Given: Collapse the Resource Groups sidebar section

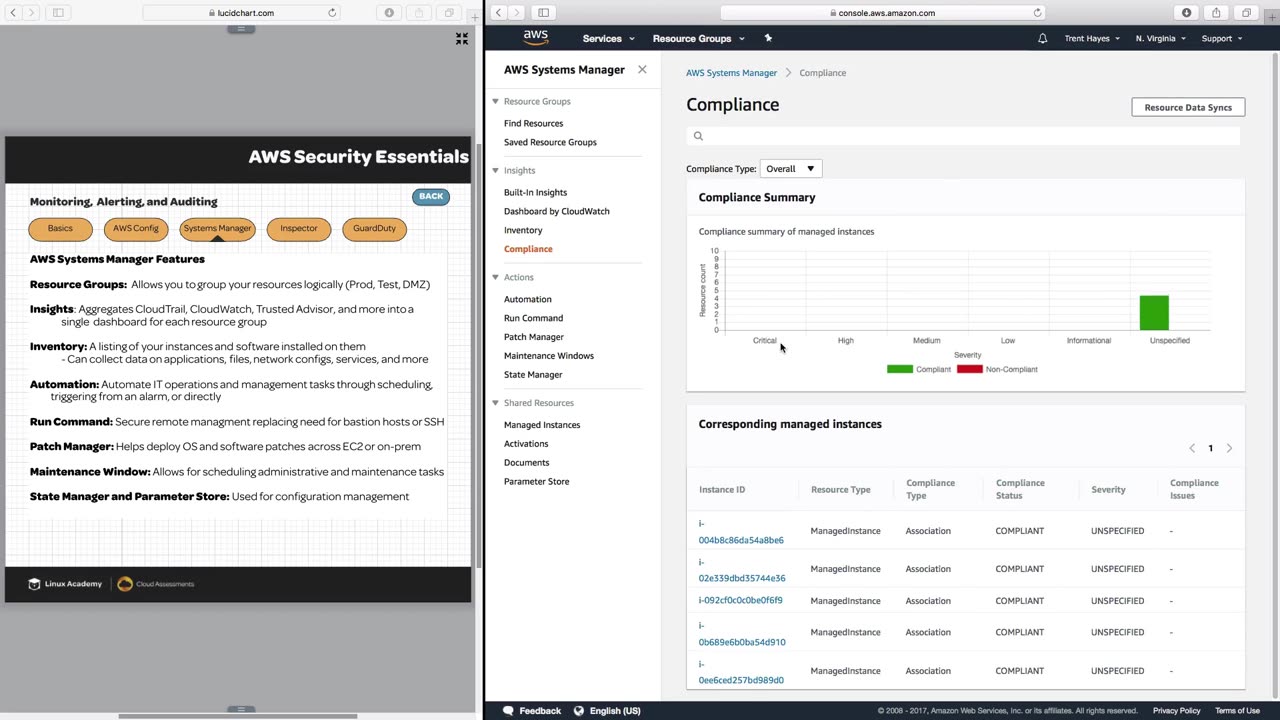Looking at the screenshot, I should tap(495, 101).
